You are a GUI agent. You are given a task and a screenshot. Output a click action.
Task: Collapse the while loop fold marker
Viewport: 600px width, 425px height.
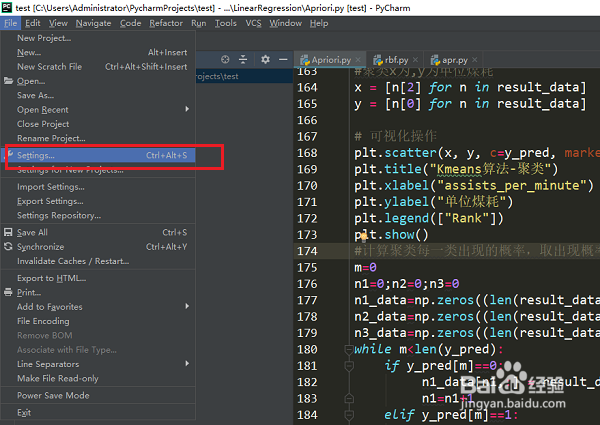point(349,349)
